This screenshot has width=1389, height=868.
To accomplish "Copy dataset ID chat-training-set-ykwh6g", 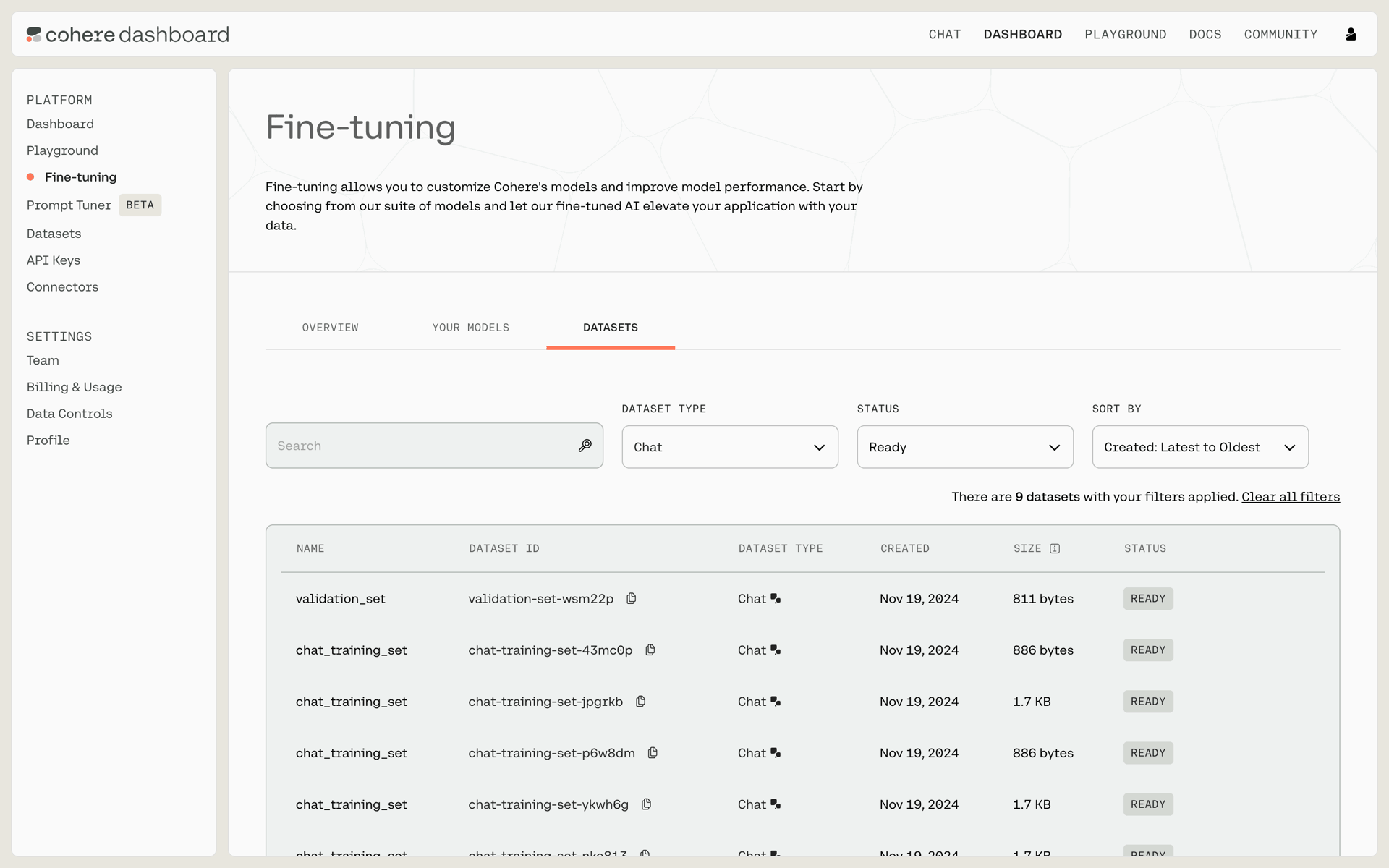I will tap(647, 804).
